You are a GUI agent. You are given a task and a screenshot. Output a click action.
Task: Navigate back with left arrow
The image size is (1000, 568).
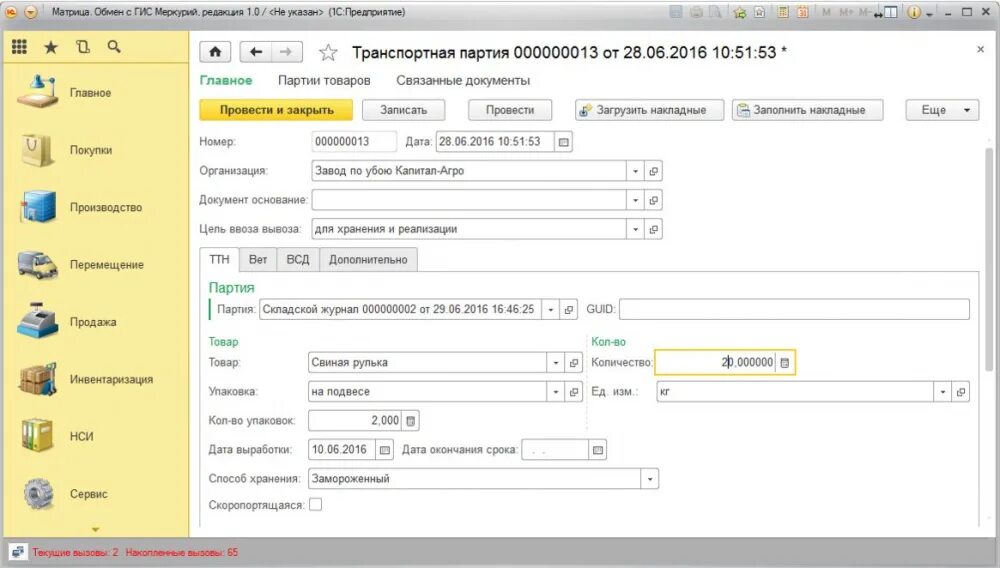pos(256,52)
